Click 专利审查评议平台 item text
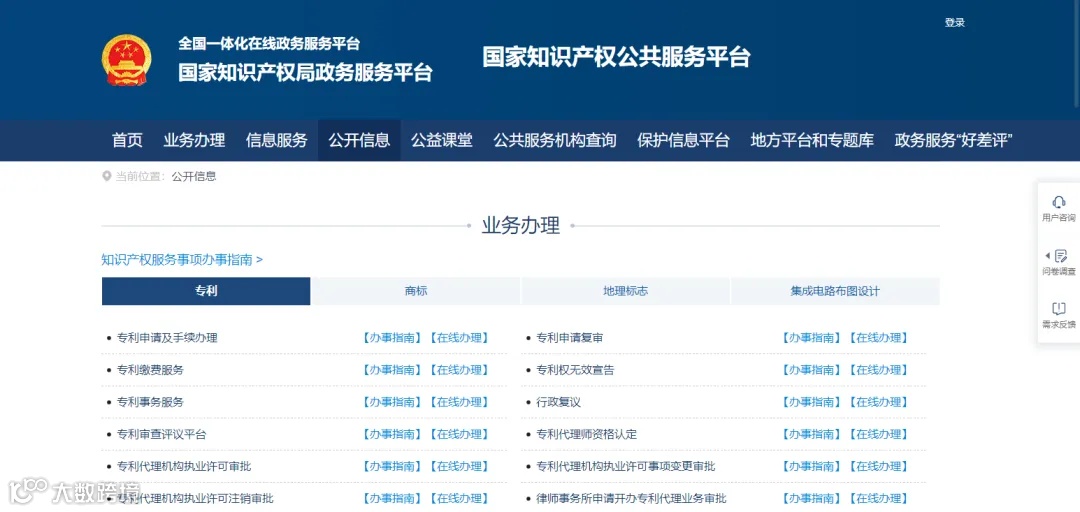Viewport: 1080px width, 512px height. tap(162, 434)
